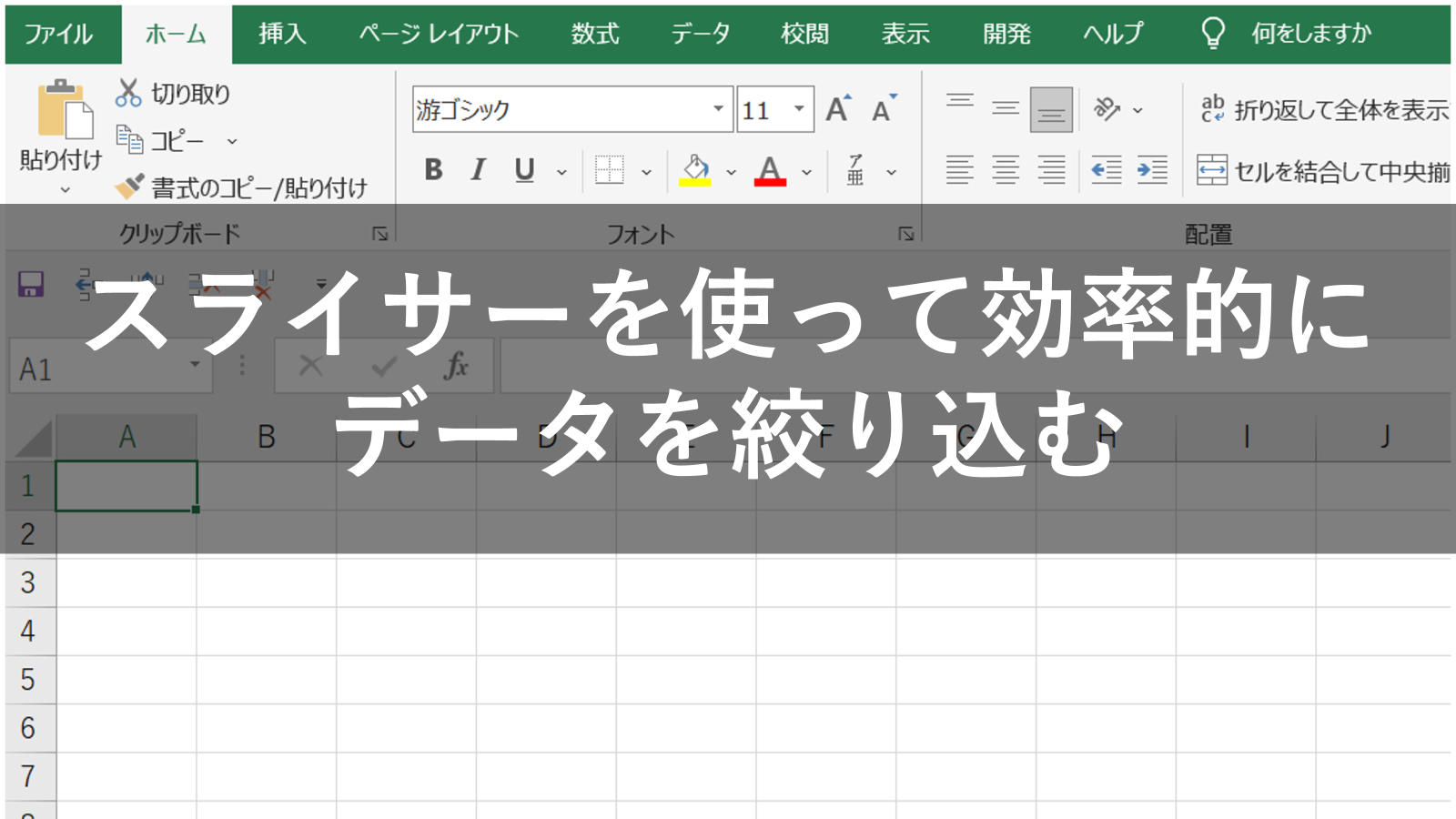Click the confirm entry checkmark icon
Viewport: 1456px width, 819px height.
coord(384,366)
